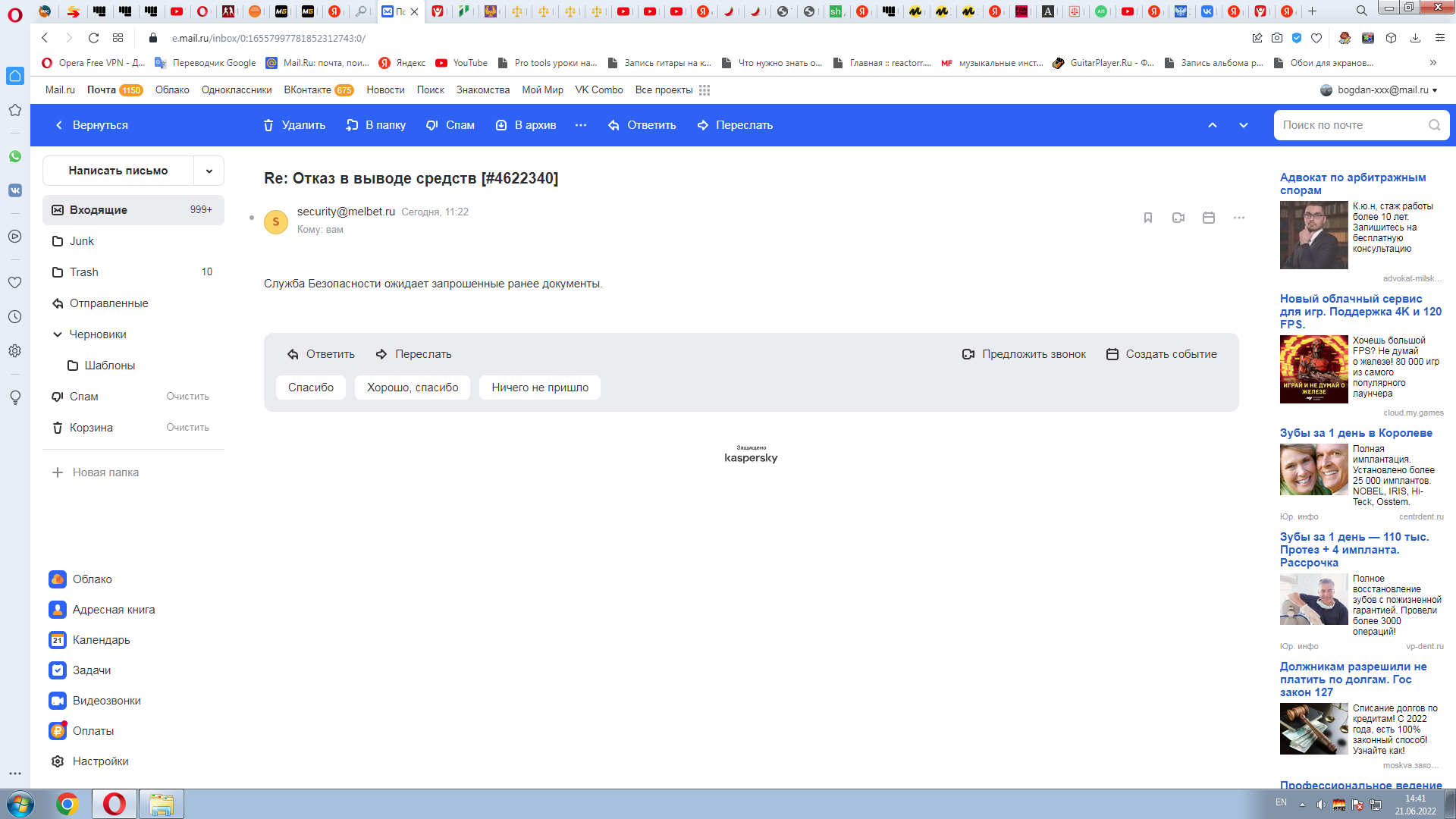This screenshot has width=1456, height=819.
Task: Collapse the Черновики drafts folder
Action: pyautogui.click(x=58, y=334)
